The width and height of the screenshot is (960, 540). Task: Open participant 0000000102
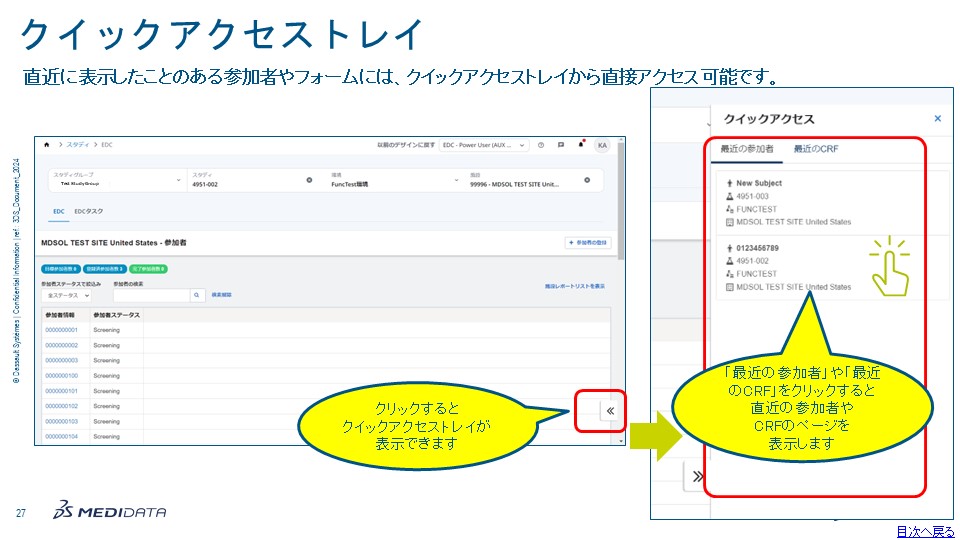pos(61,407)
